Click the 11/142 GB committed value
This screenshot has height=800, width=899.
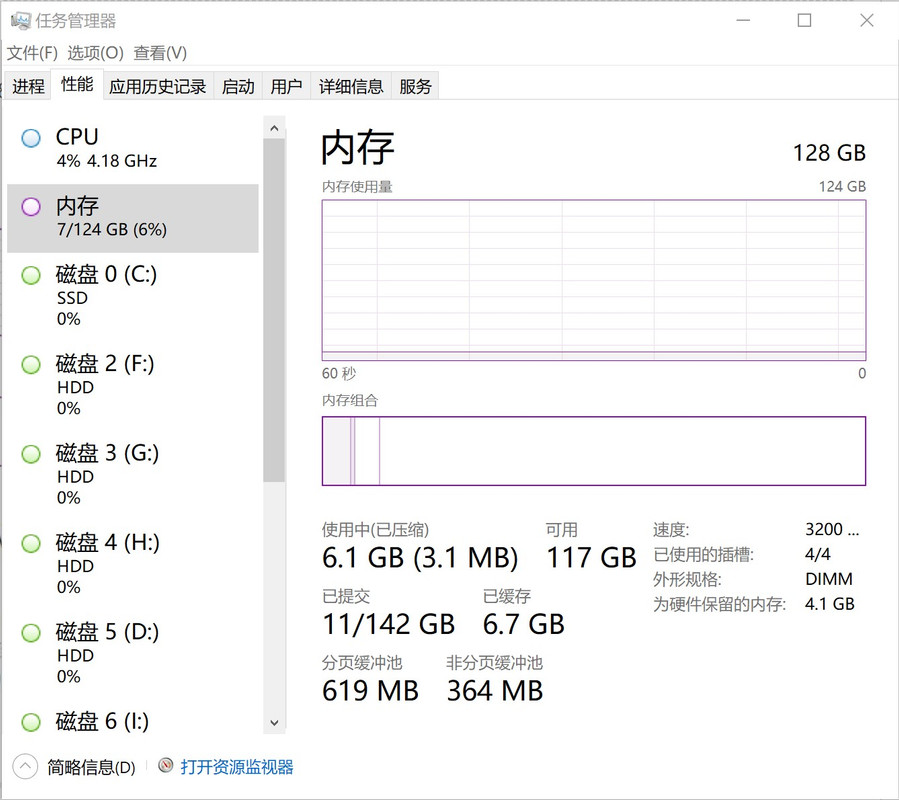point(389,625)
